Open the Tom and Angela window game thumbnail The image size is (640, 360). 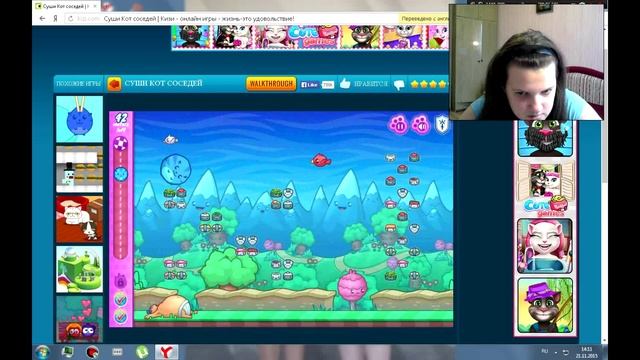pos(546,180)
